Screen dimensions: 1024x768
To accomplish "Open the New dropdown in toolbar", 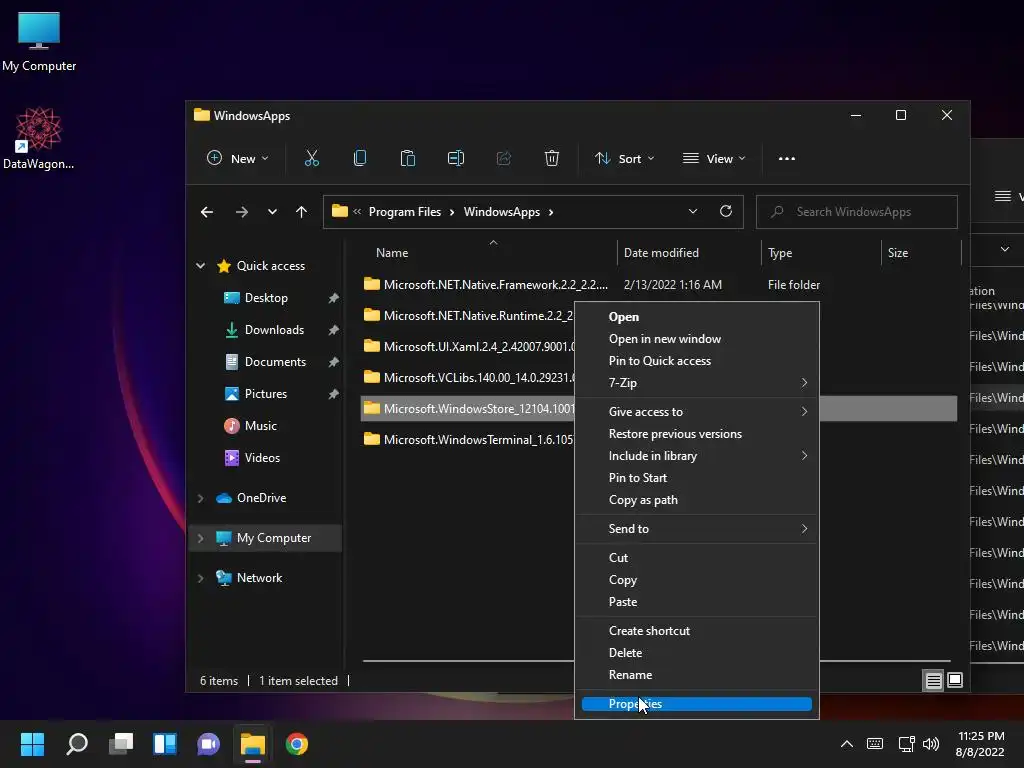I will 238,159.
